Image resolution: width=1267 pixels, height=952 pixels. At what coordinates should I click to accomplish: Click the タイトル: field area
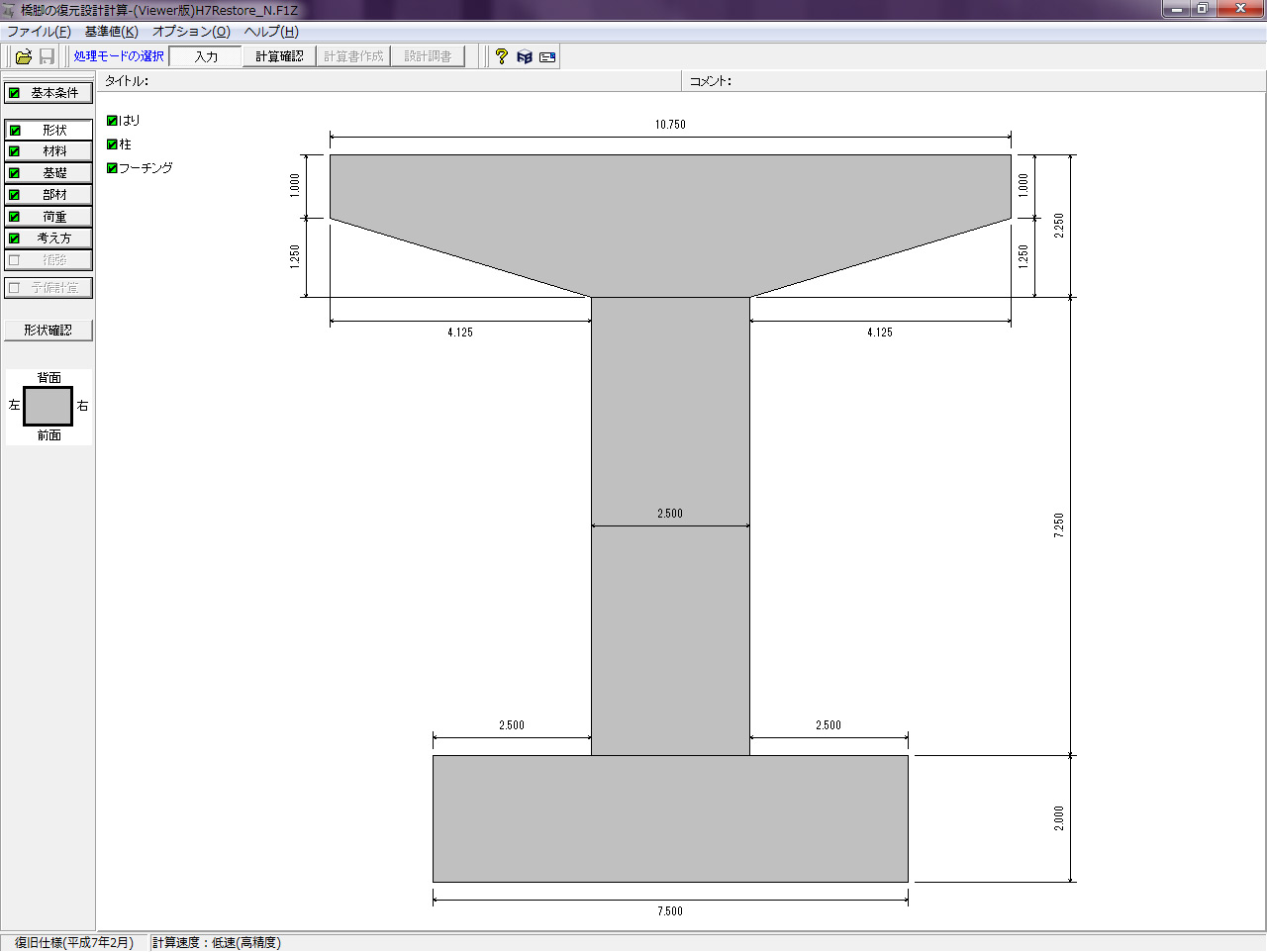coord(391,81)
